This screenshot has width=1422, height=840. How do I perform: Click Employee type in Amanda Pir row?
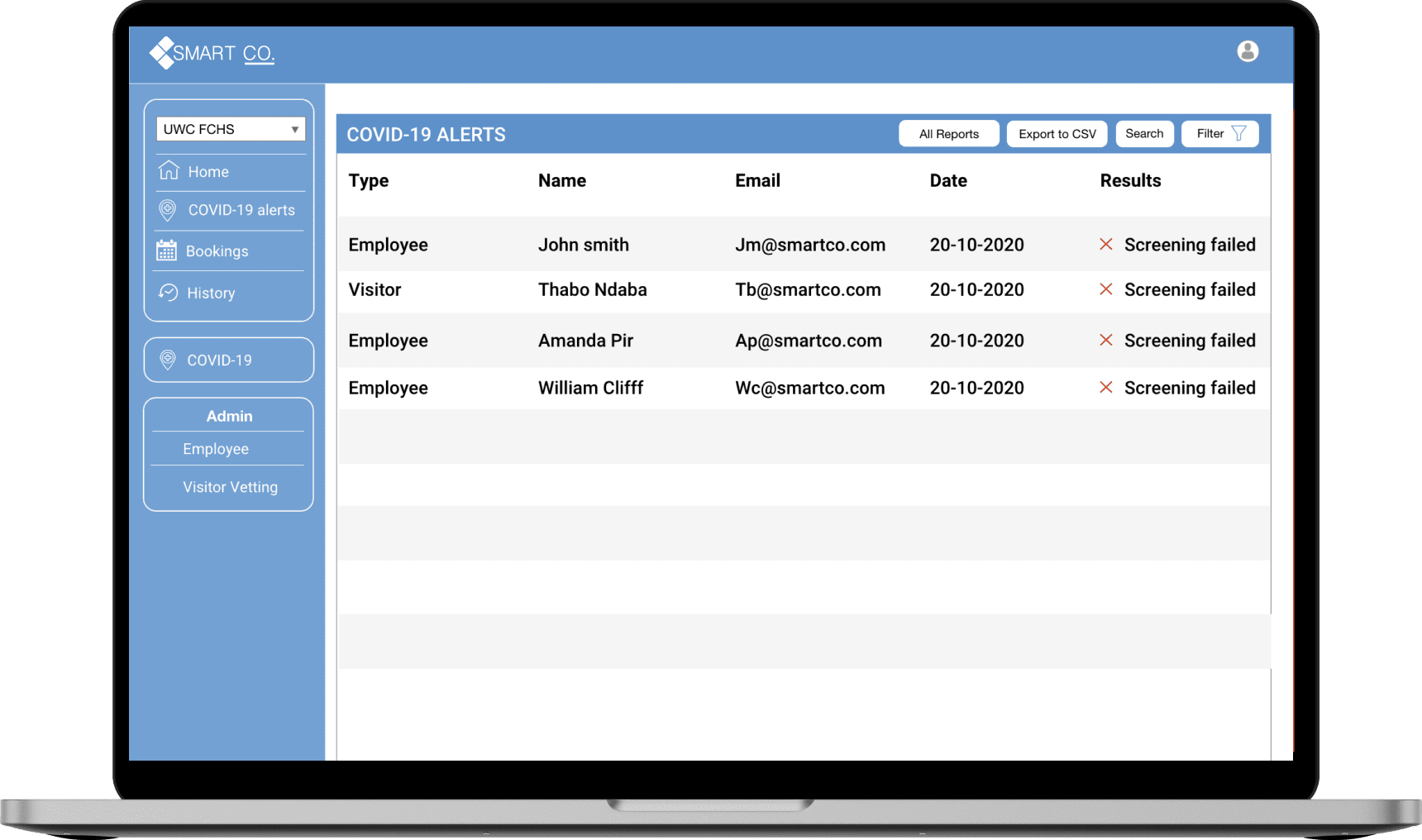[x=388, y=341]
